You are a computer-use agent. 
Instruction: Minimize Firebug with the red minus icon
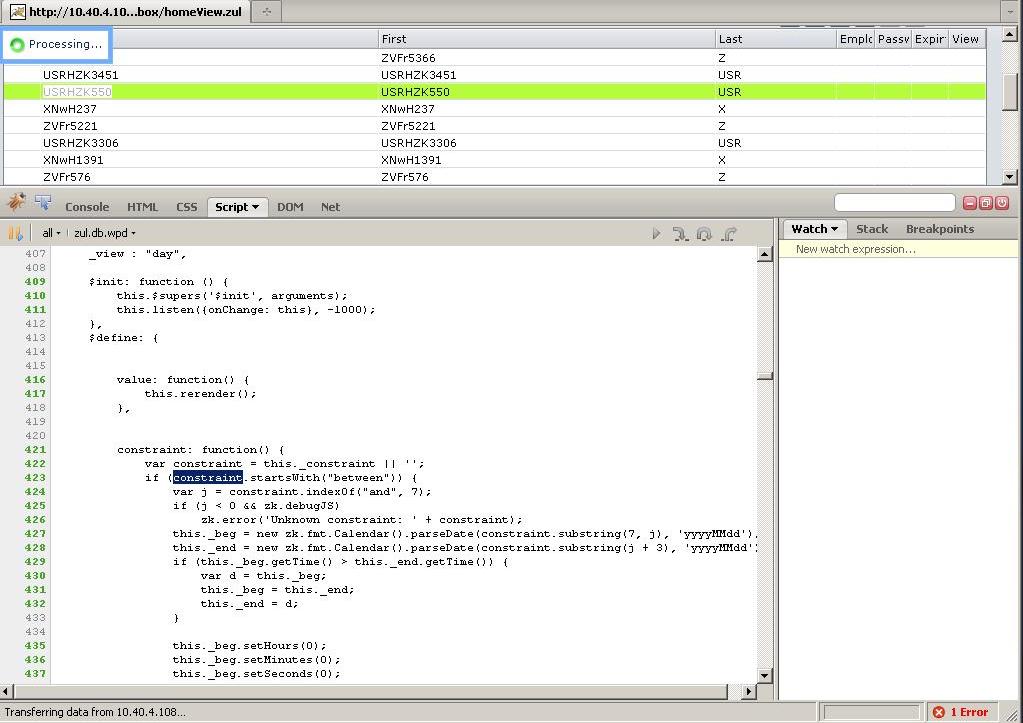pyautogui.click(x=970, y=203)
